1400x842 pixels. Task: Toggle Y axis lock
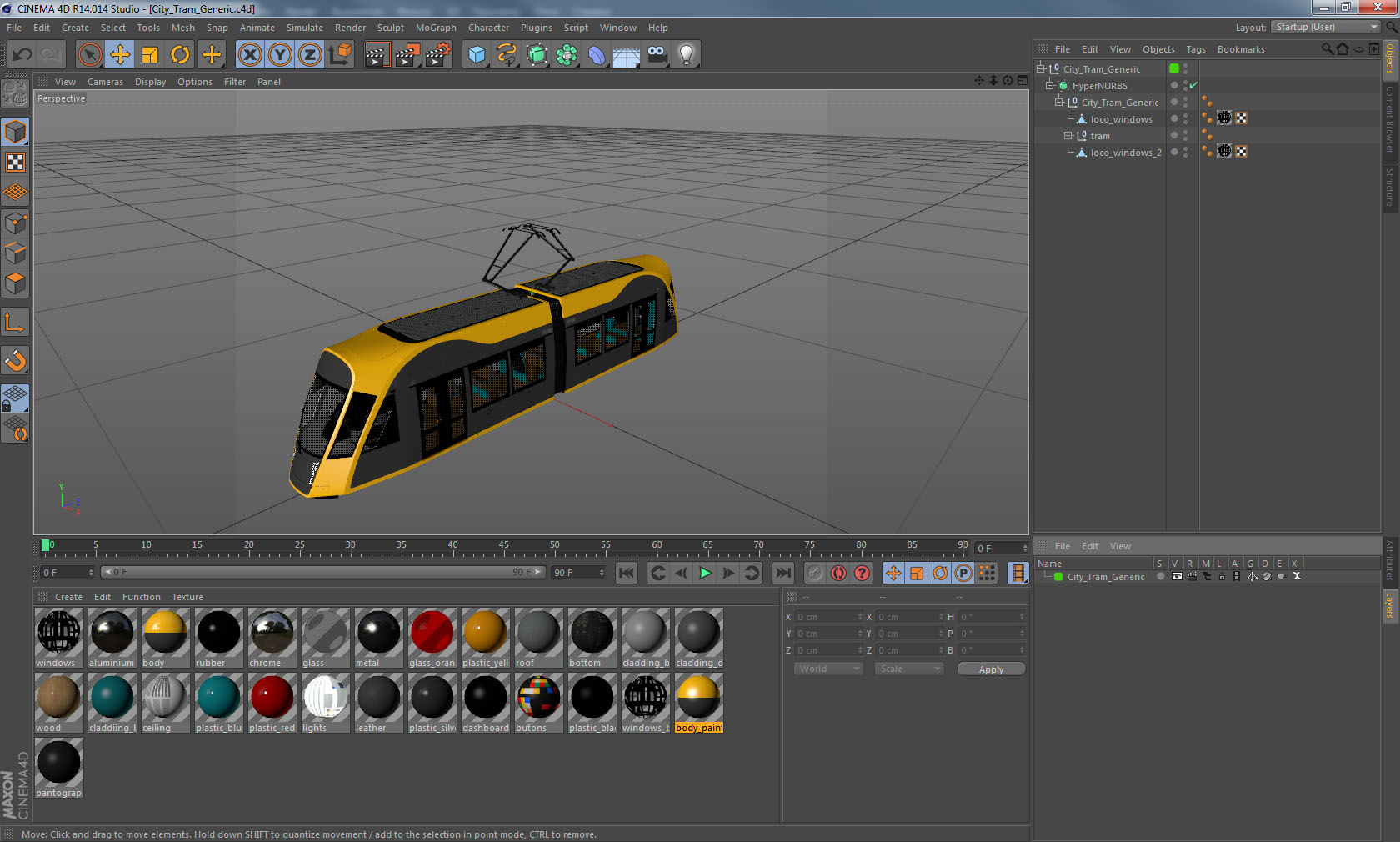[x=280, y=55]
